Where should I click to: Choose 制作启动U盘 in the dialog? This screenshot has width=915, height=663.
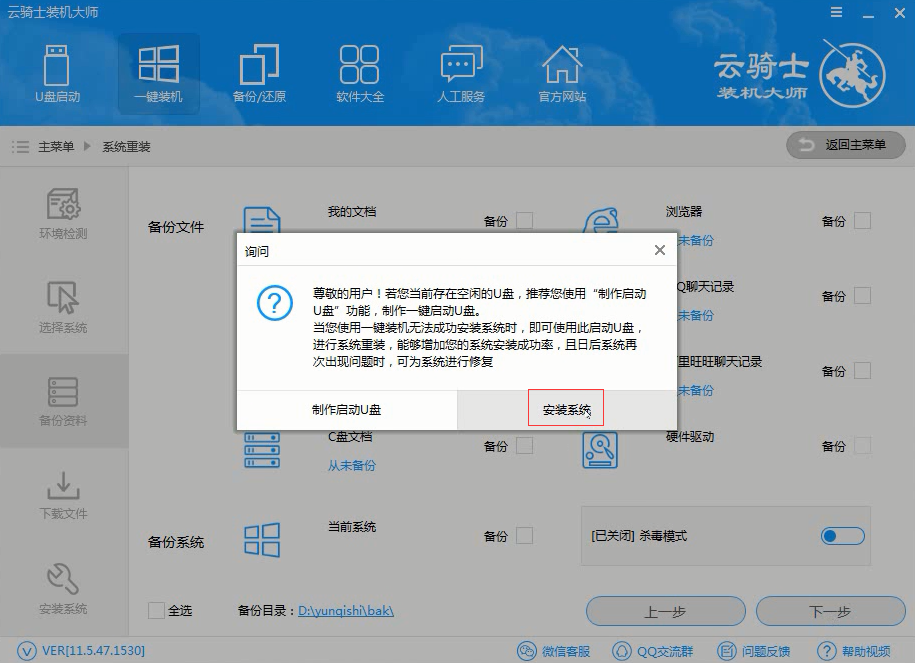346,410
